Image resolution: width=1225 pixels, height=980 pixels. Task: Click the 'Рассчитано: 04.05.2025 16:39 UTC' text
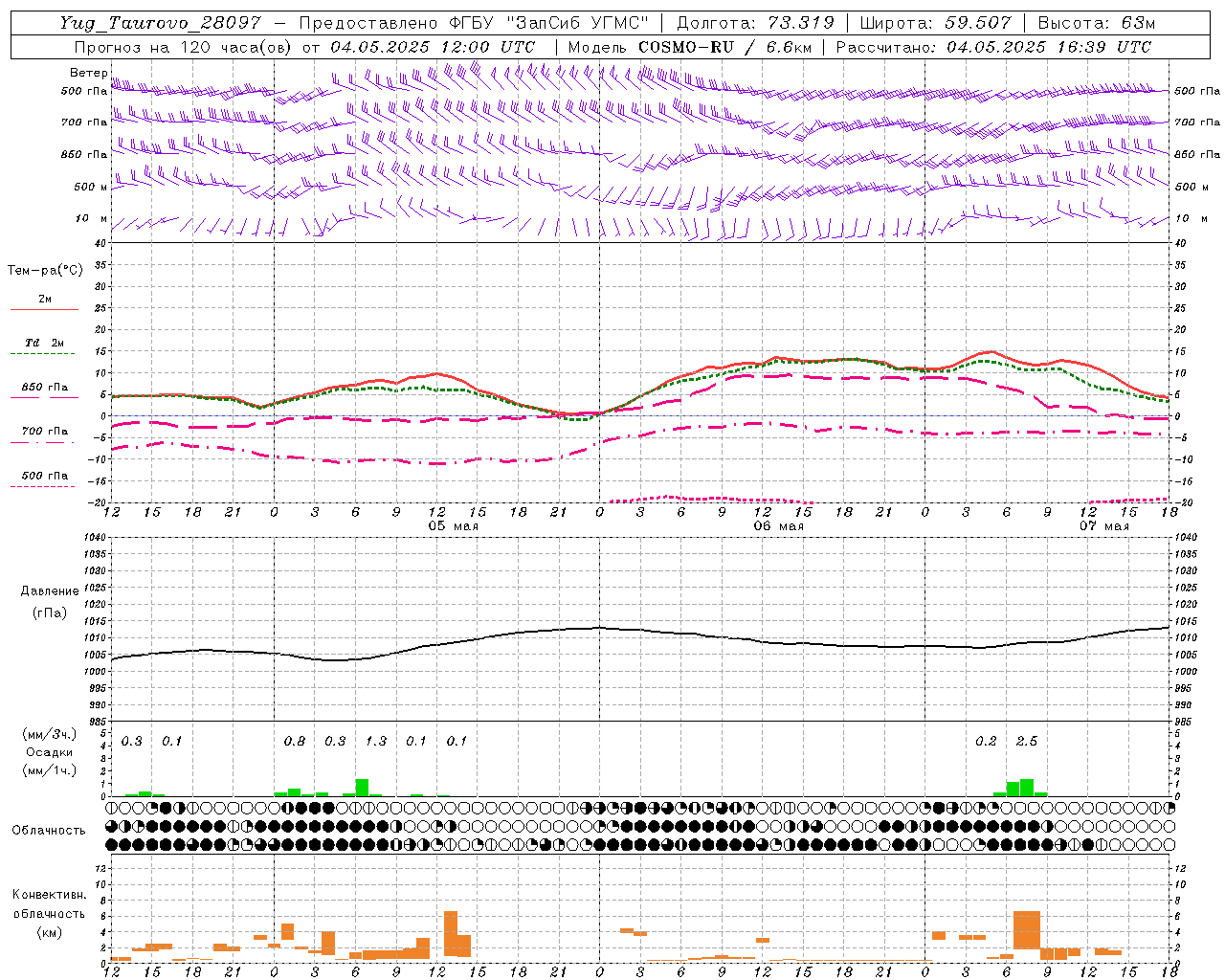993,47
